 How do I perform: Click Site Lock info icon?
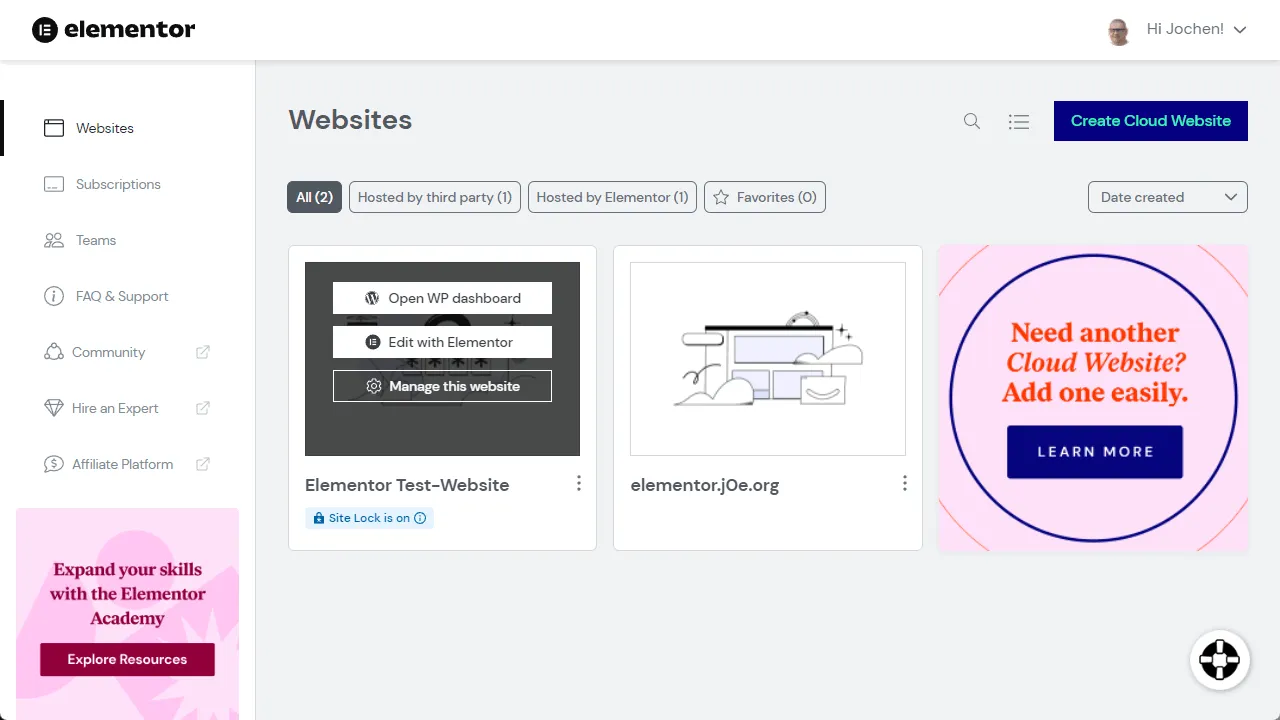[420, 518]
